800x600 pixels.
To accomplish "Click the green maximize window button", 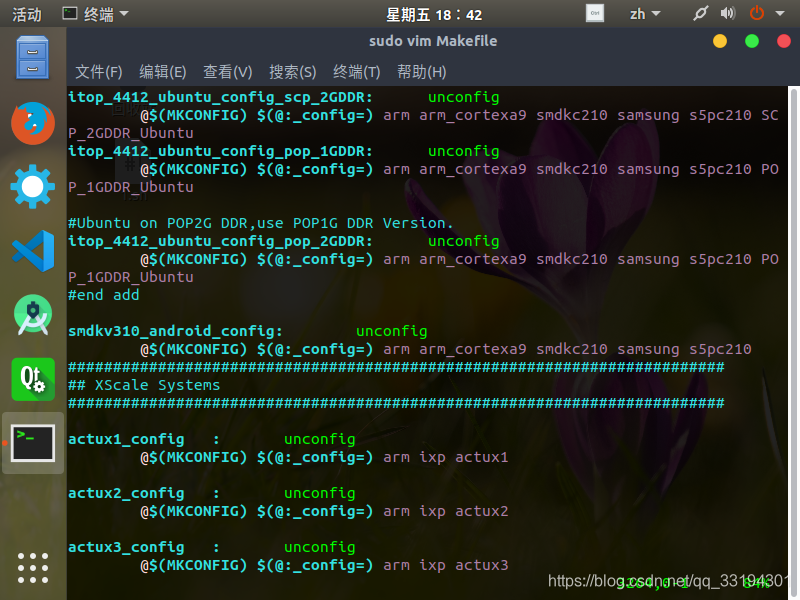I will [x=752, y=41].
